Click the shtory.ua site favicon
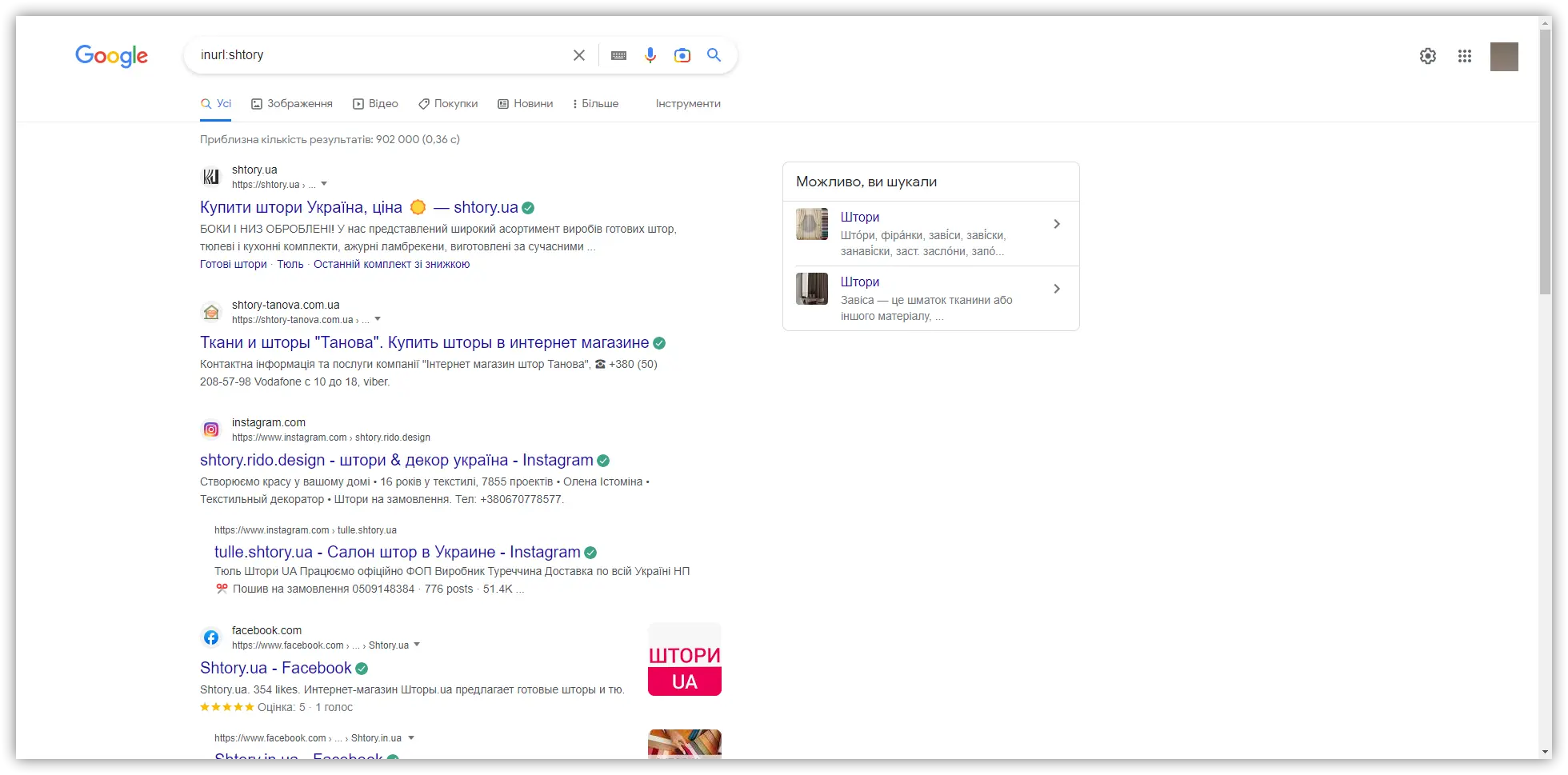 click(211, 177)
